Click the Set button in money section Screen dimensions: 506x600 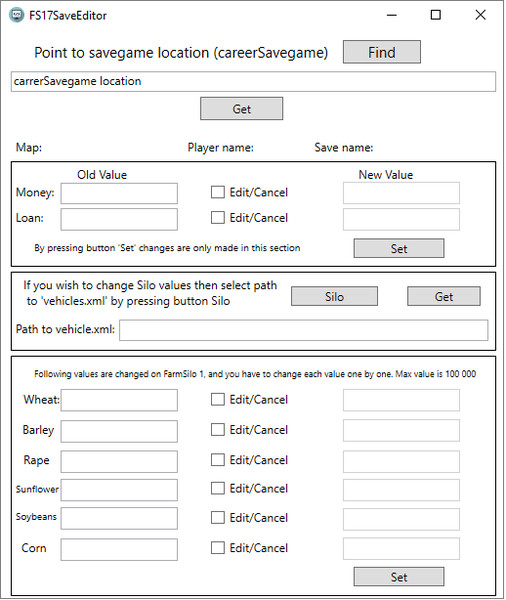399,248
